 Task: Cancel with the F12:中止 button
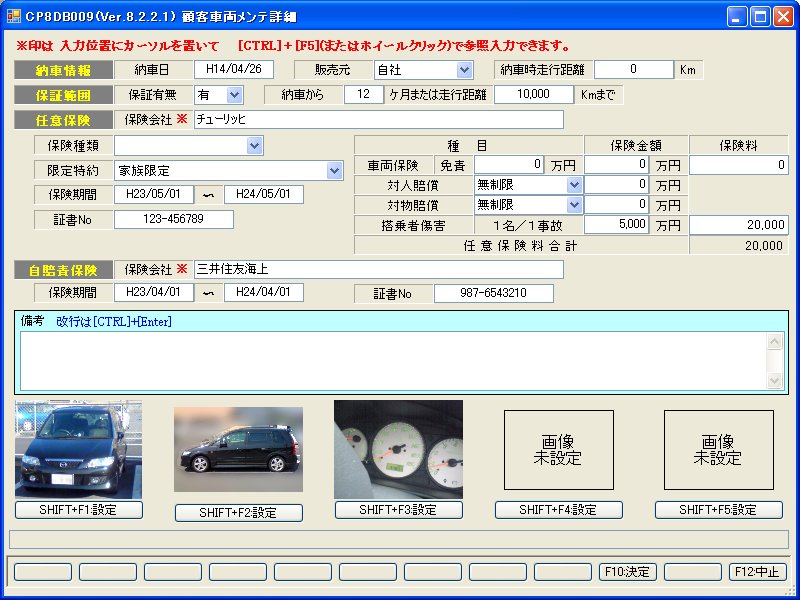(x=757, y=572)
